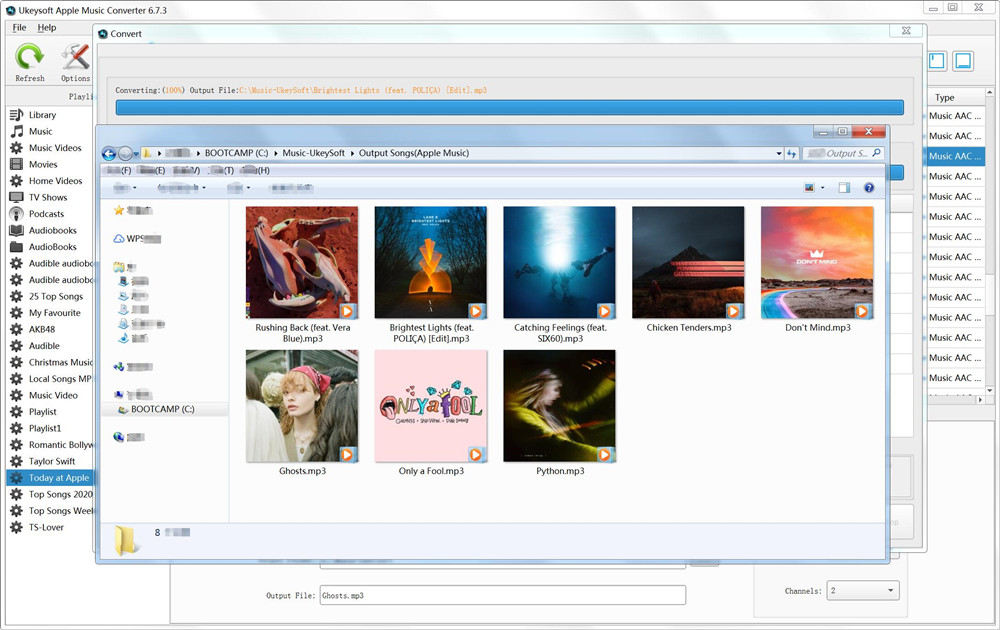Open the Top Songs 2020 playlist

coord(60,494)
